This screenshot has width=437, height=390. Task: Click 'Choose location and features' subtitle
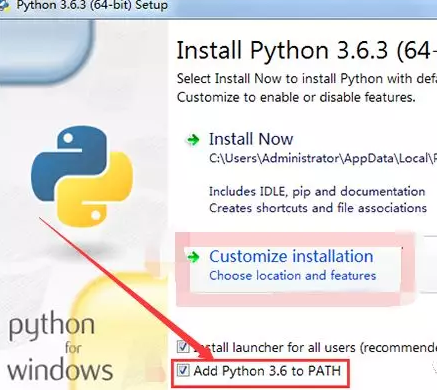pos(292,275)
